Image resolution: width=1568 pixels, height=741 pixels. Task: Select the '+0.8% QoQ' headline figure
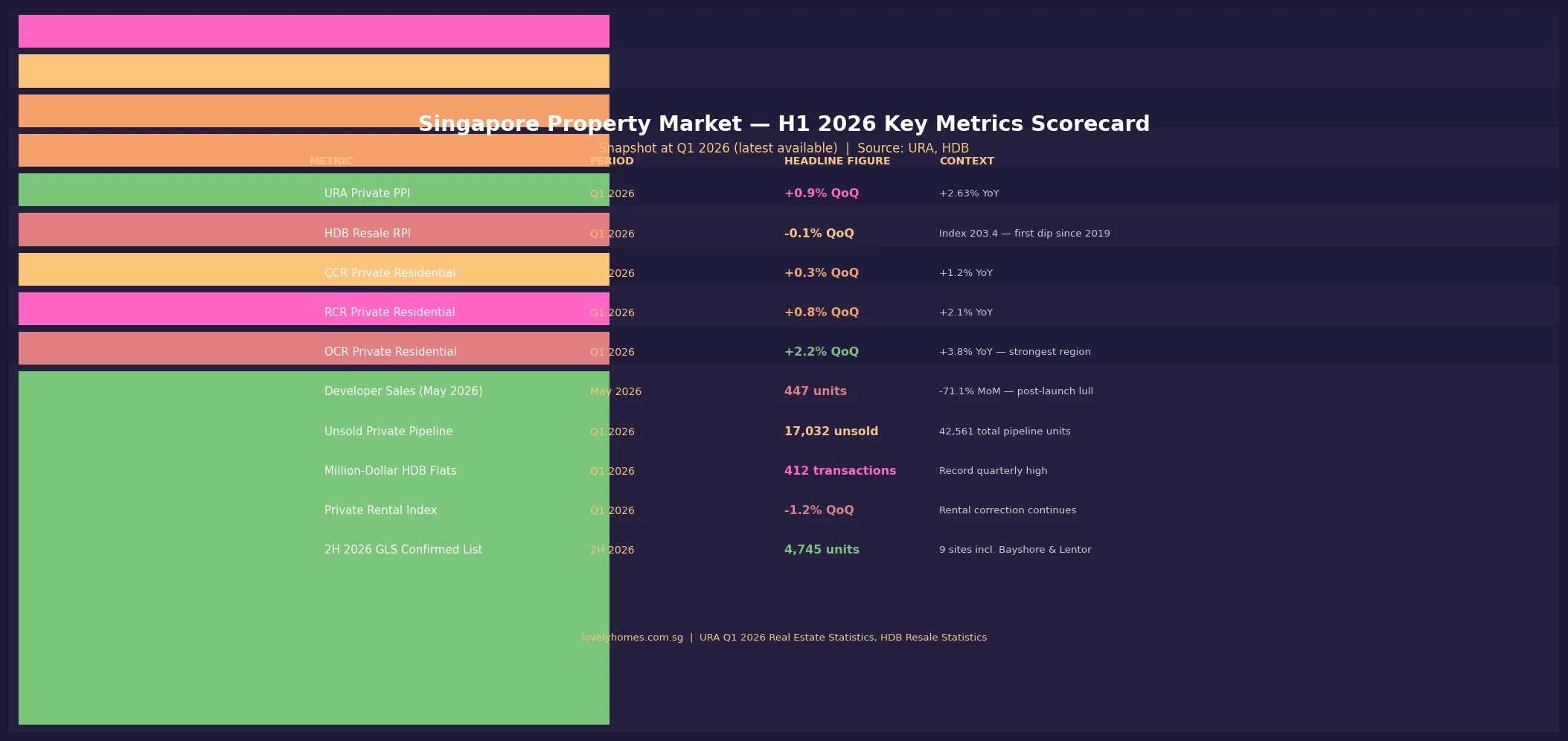tap(822, 312)
